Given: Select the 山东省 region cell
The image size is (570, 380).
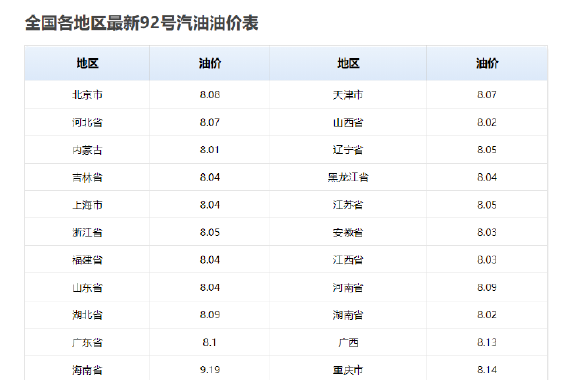Looking at the screenshot, I should 87,288.
